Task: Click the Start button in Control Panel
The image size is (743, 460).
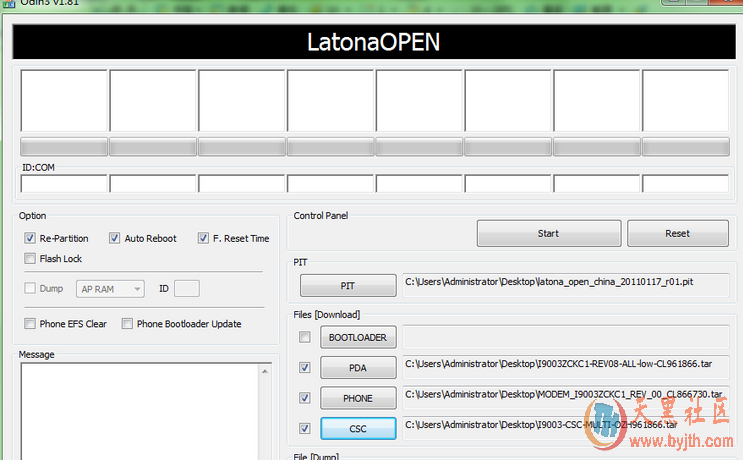Action: pos(548,233)
